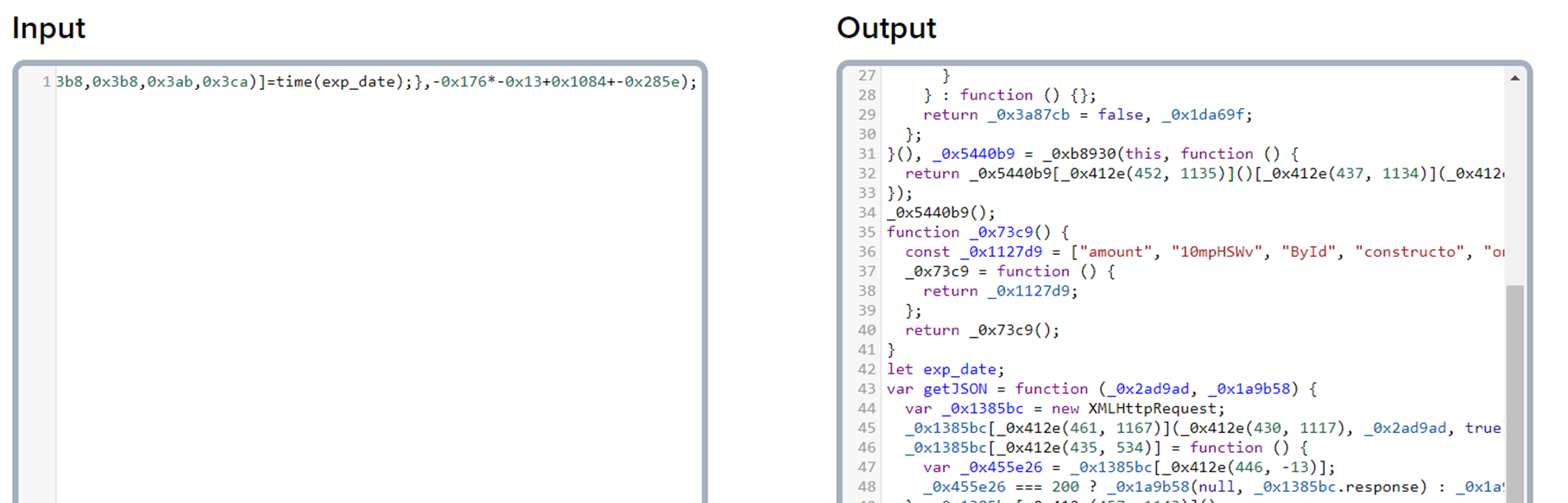Click the '_0x5440b9();' call on line 34

tap(940, 213)
